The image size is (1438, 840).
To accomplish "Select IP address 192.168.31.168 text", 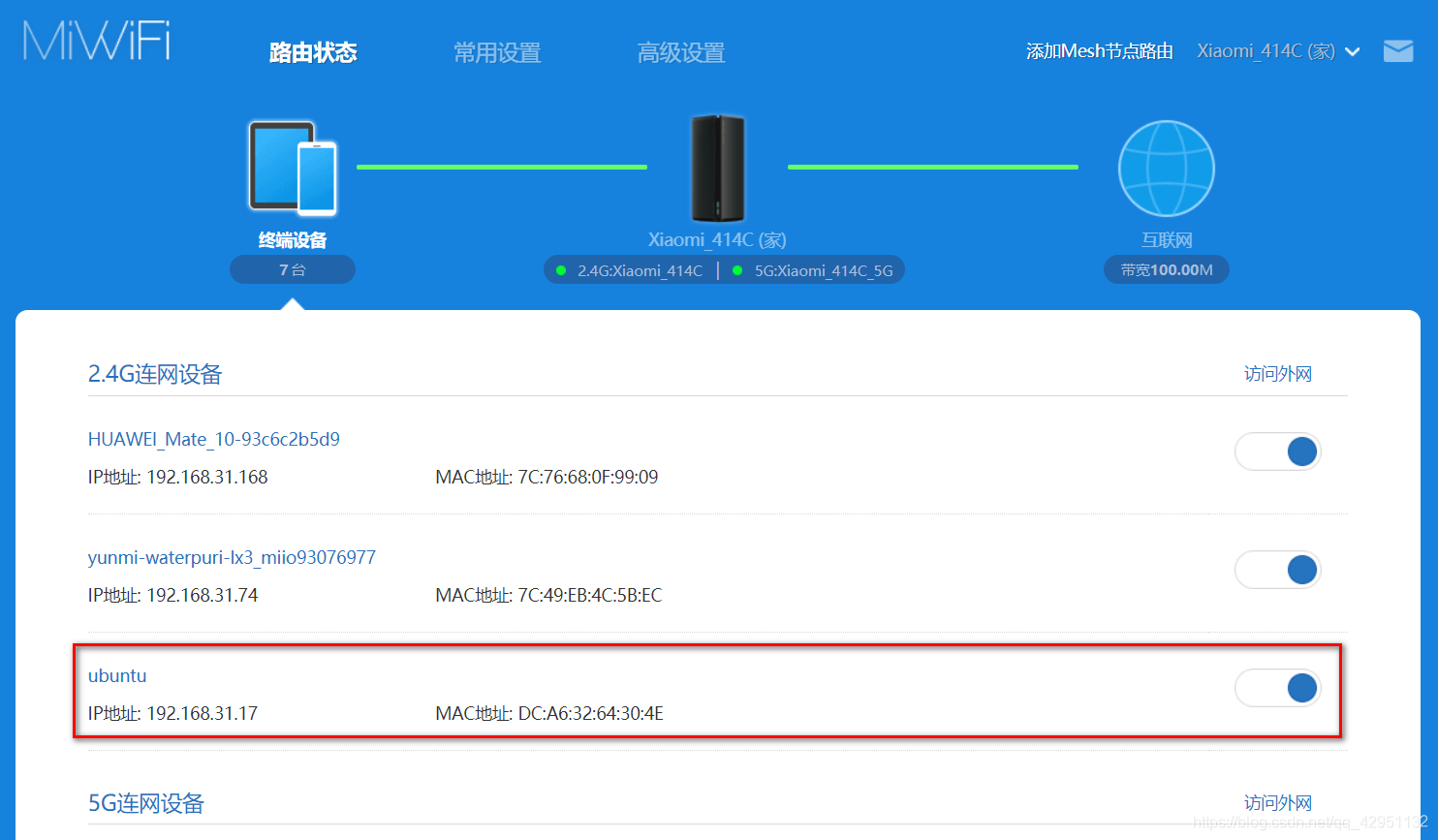I will (206, 477).
